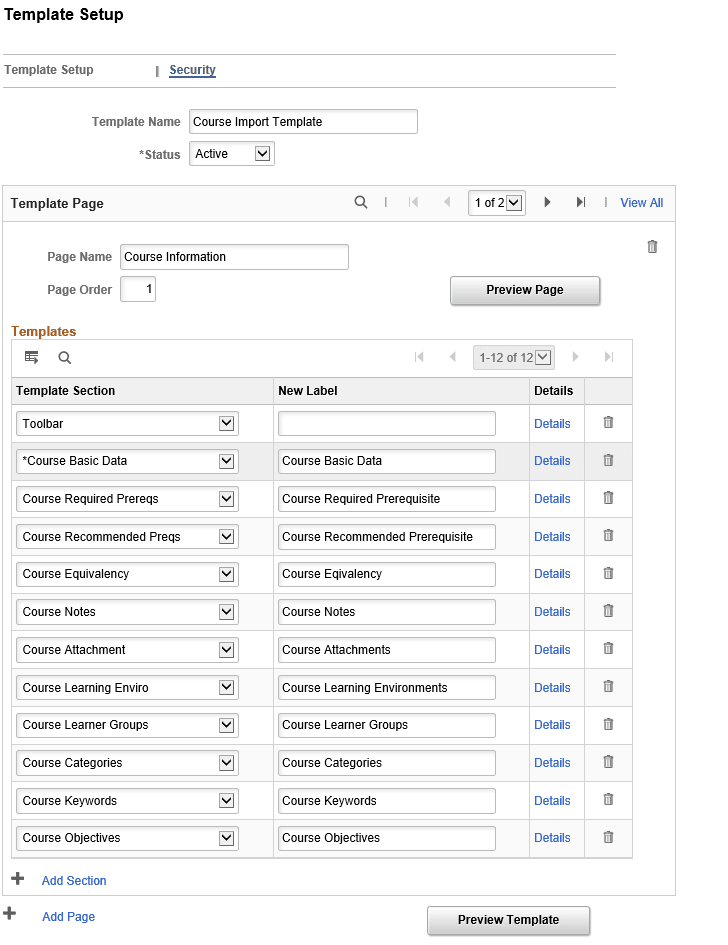Click the plus icon beside Add Page

pyautogui.click(x=9, y=915)
